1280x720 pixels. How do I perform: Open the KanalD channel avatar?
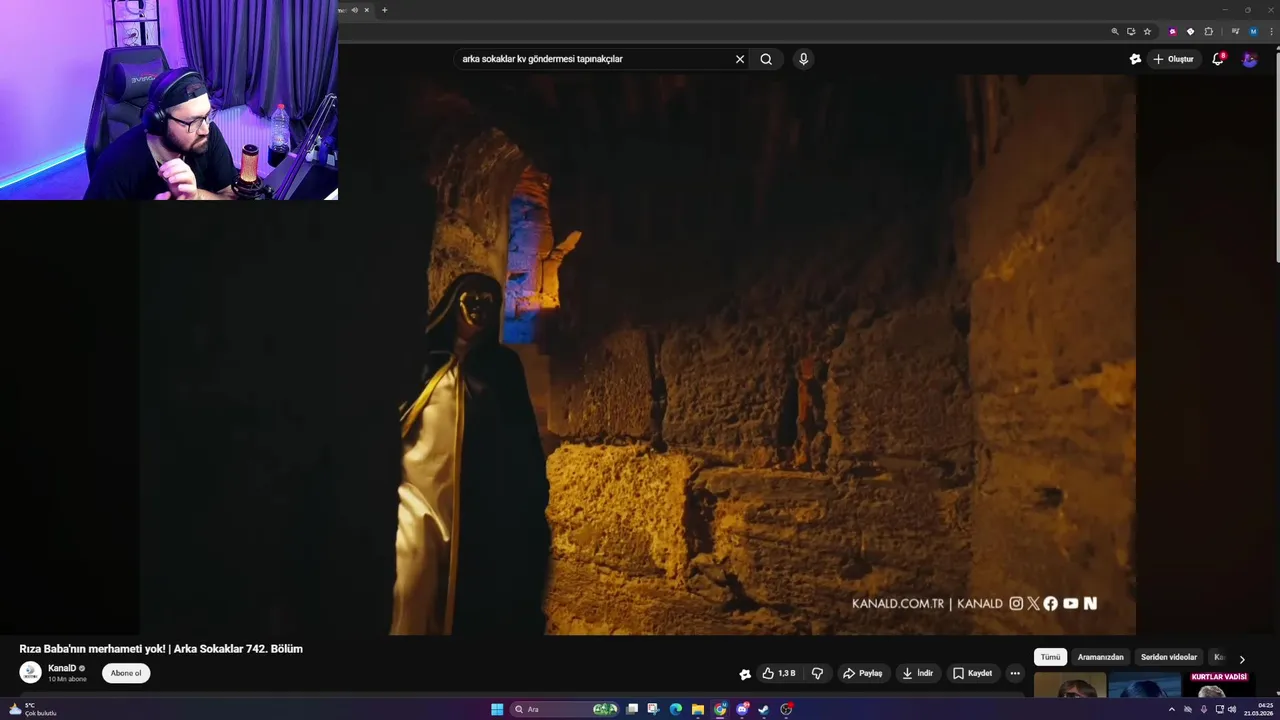30,673
